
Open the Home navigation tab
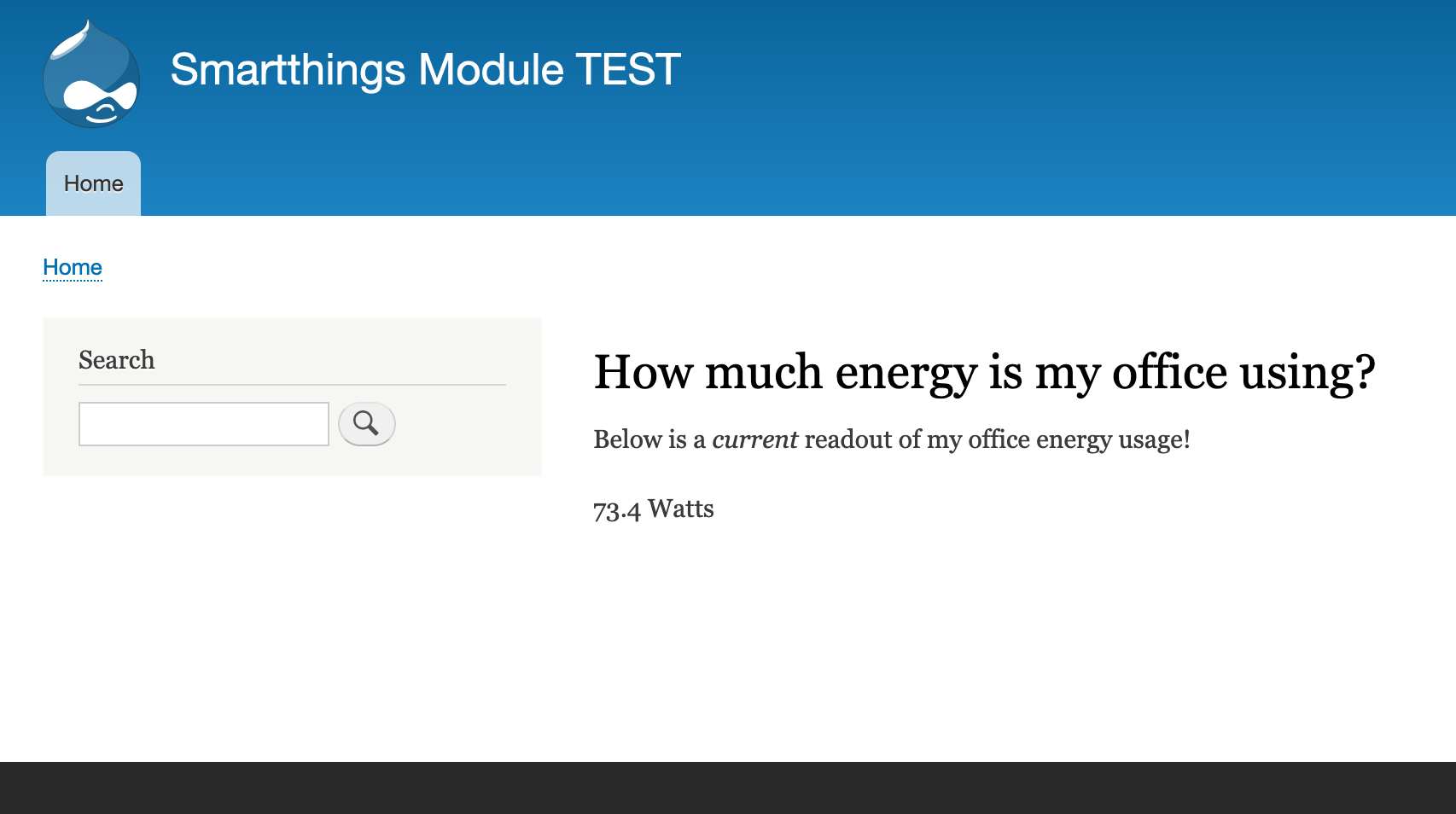click(93, 183)
